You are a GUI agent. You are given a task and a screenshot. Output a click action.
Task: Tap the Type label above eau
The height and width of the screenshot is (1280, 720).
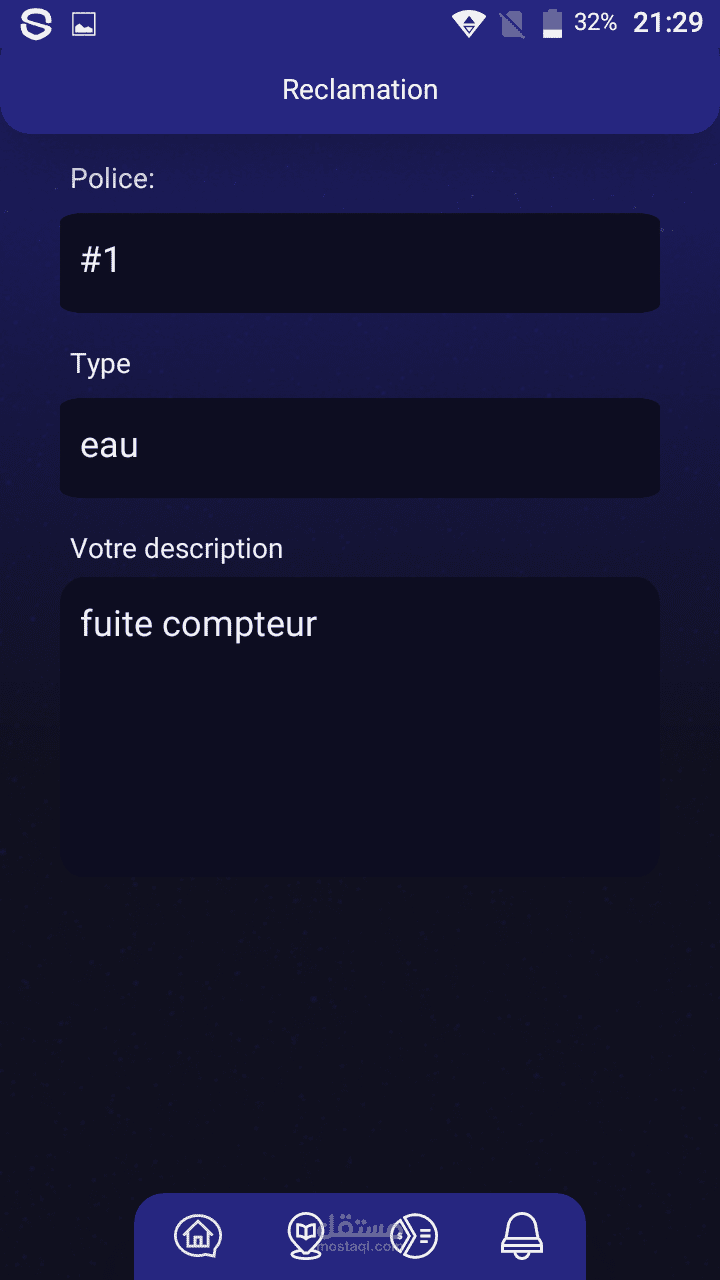(100, 364)
